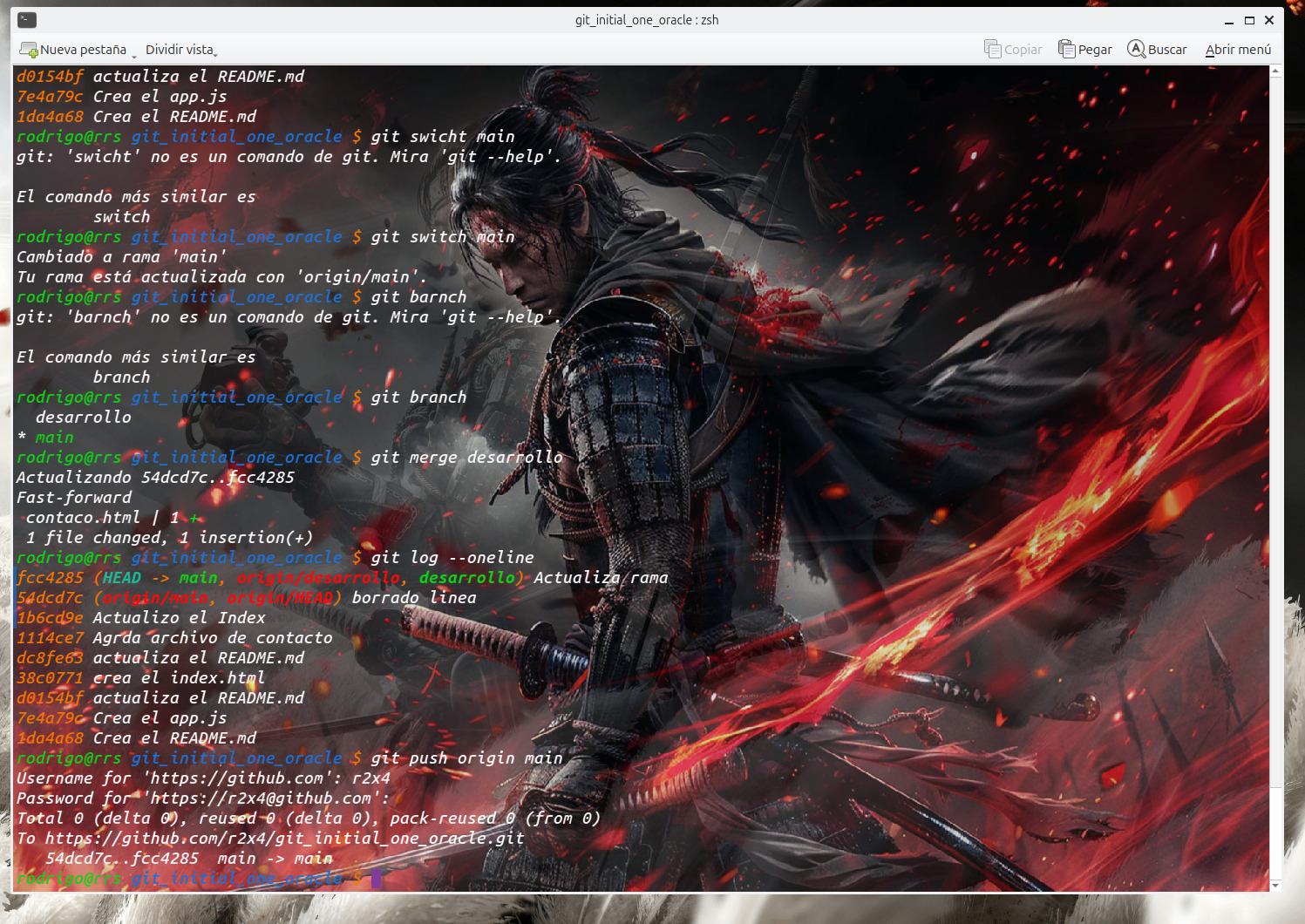1305x924 pixels.
Task: Click the 'desarrollo' branch name in branch list
Action: pos(83,418)
